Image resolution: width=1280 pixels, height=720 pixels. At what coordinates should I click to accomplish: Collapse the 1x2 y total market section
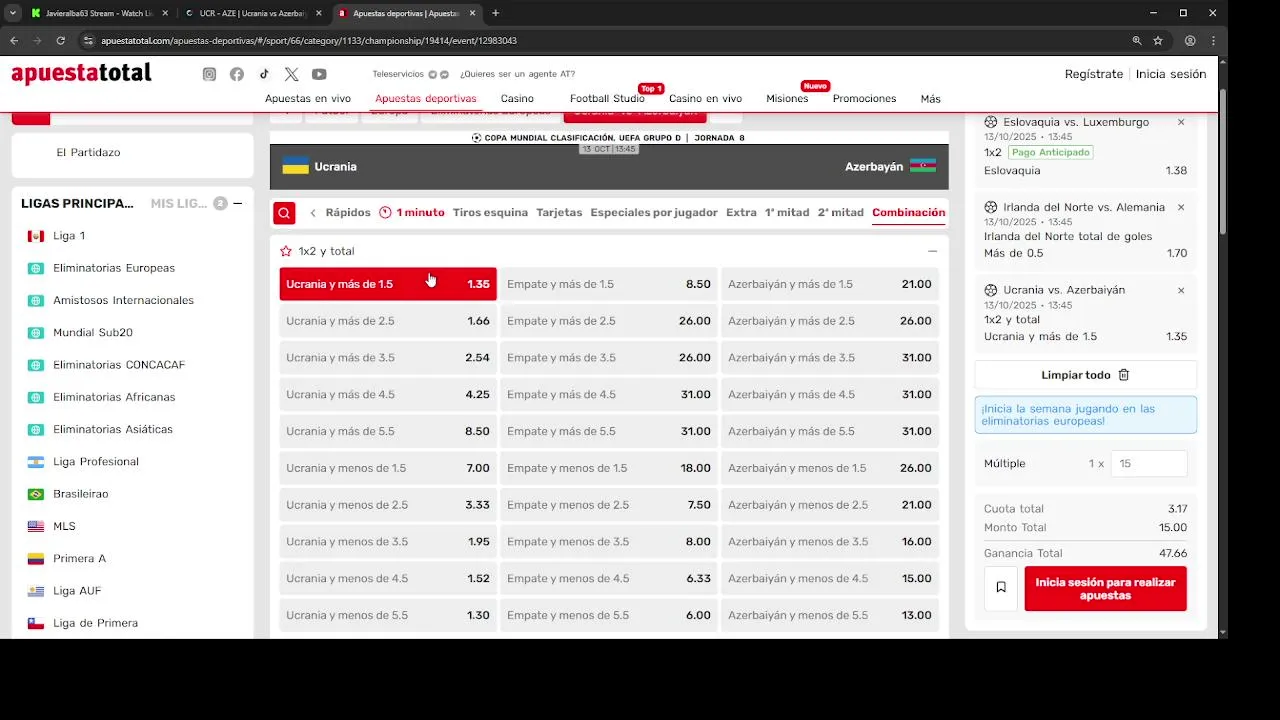point(932,251)
